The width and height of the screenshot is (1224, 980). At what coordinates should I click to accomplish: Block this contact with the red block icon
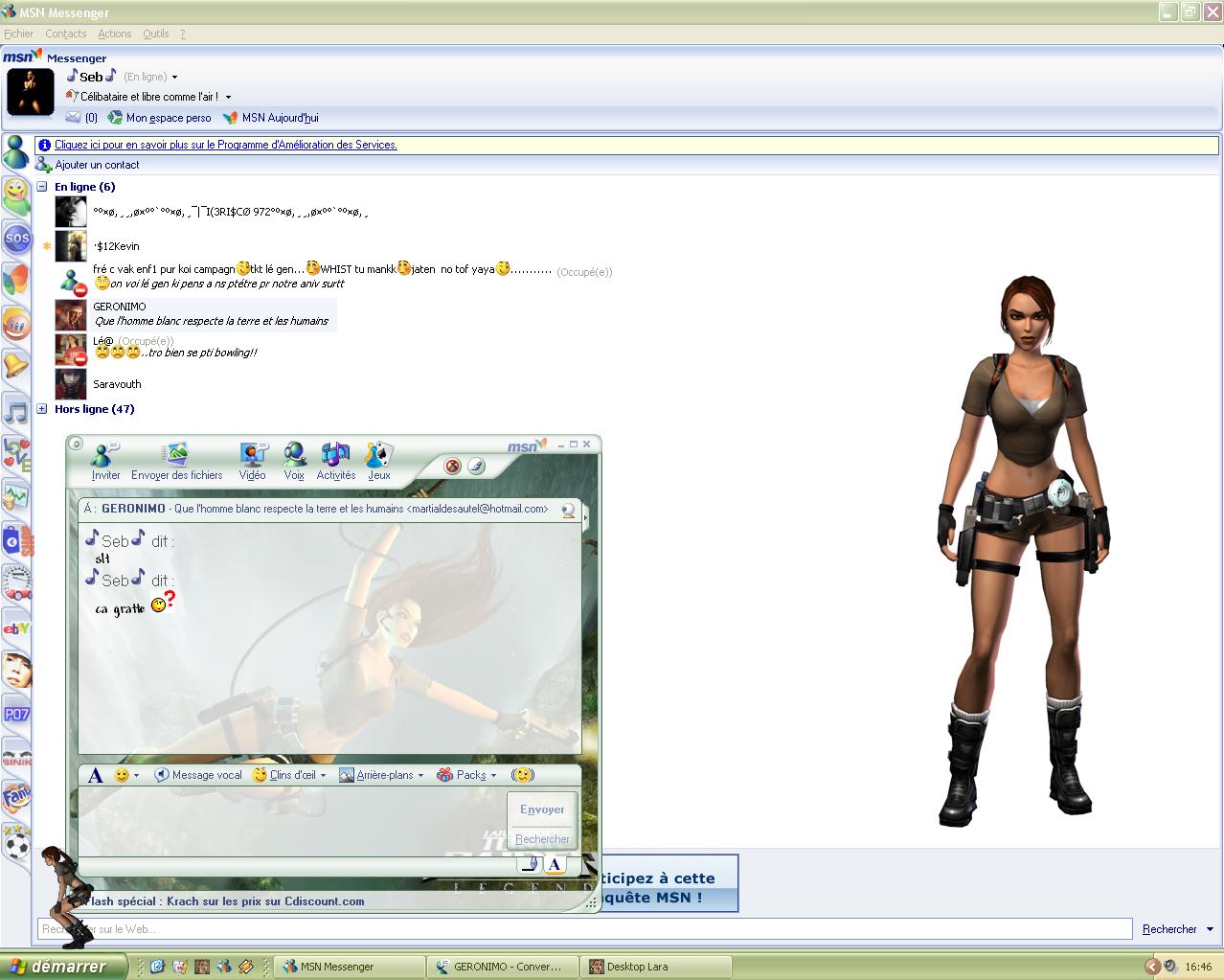point(453,467)
